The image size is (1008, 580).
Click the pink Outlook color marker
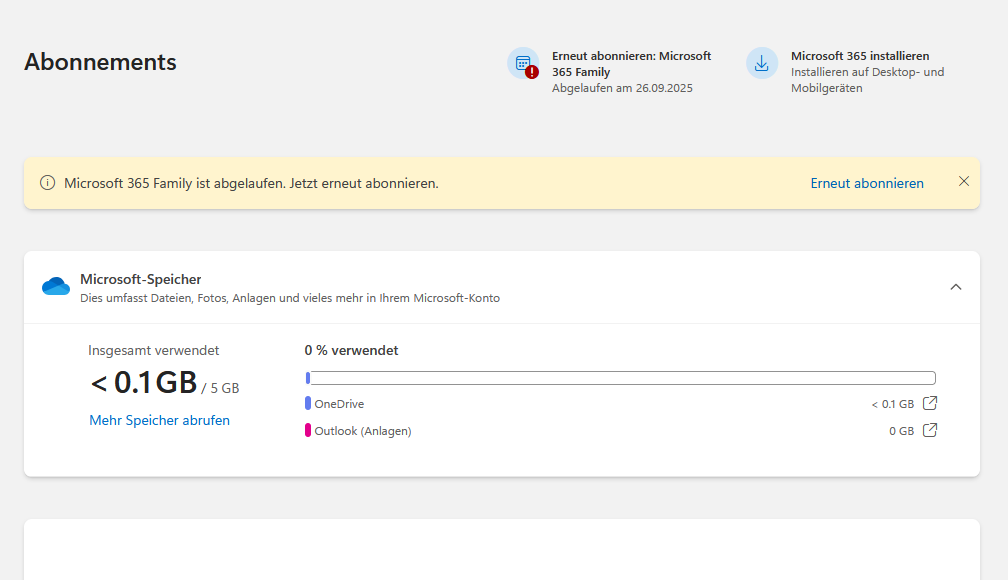[x=308, y=430]
